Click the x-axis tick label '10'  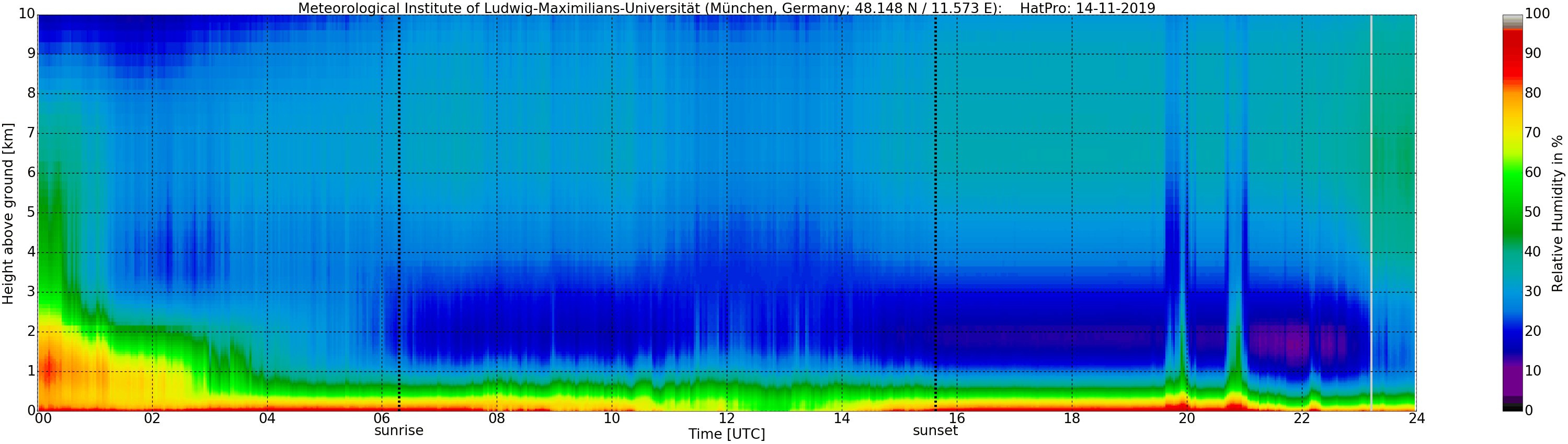[x=612, y=418]
